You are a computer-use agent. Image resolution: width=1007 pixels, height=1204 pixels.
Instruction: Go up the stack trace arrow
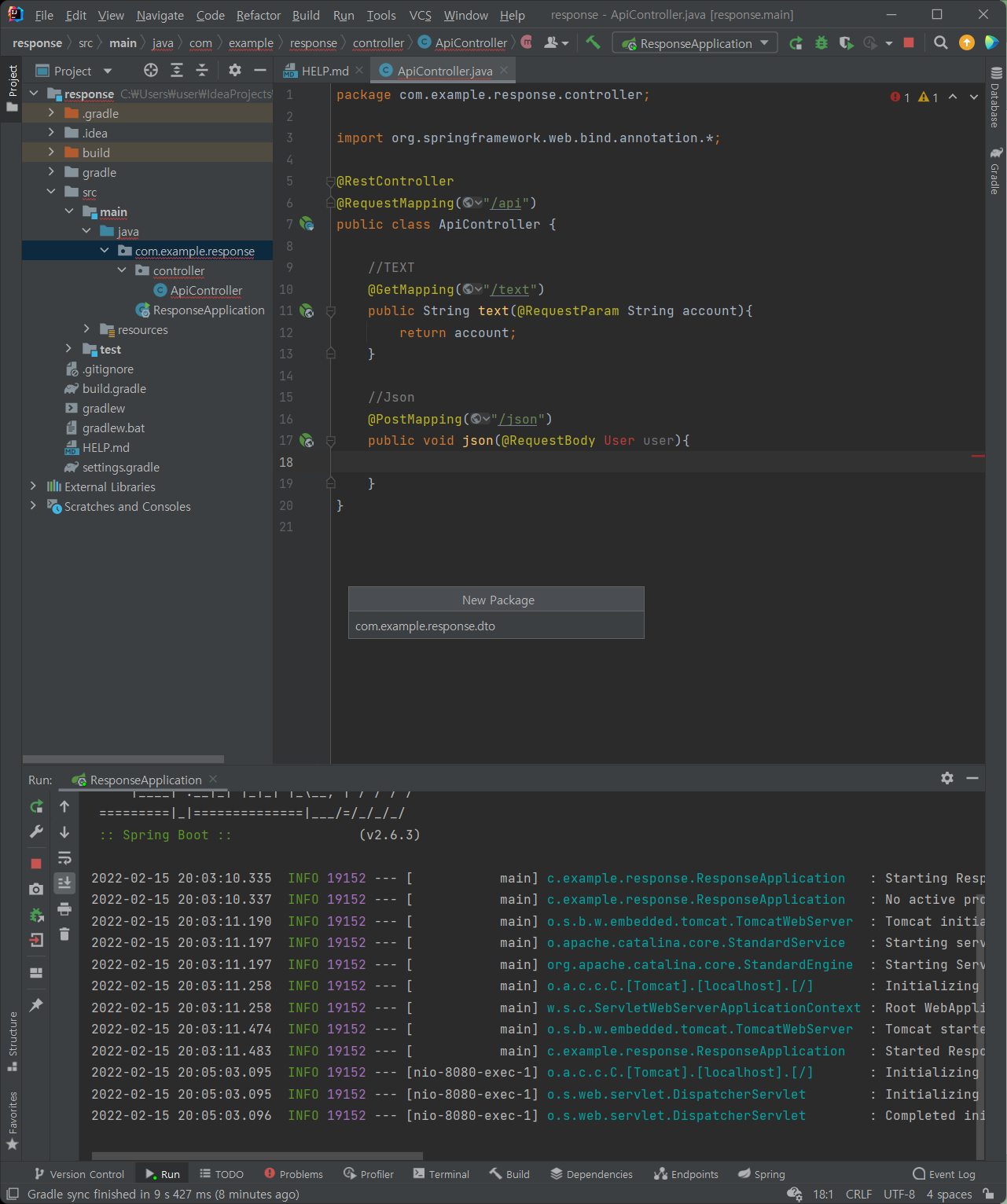(64, 806)
